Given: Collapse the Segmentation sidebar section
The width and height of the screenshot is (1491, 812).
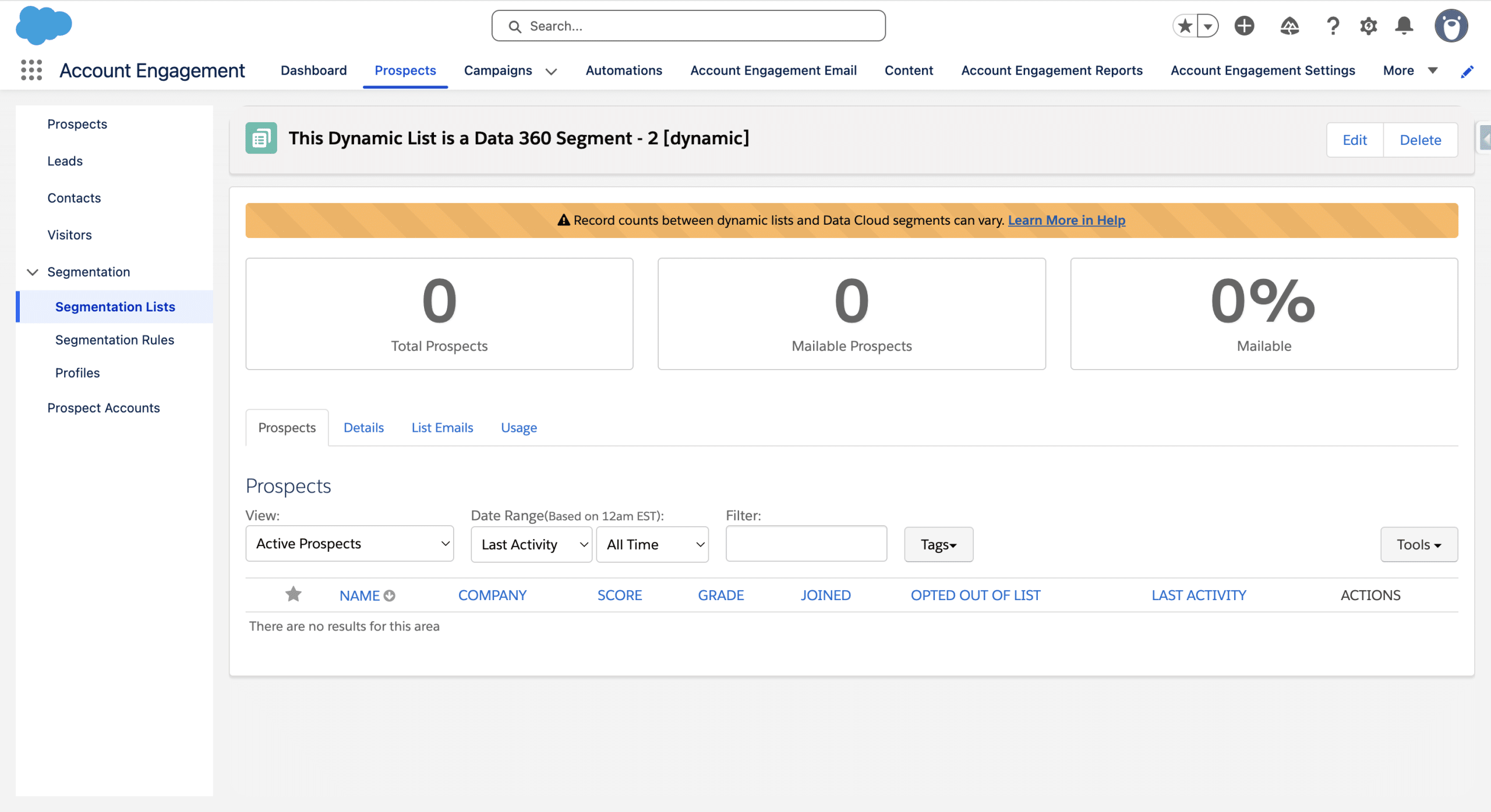Looking at the screenshot, I should coord(33,272).
